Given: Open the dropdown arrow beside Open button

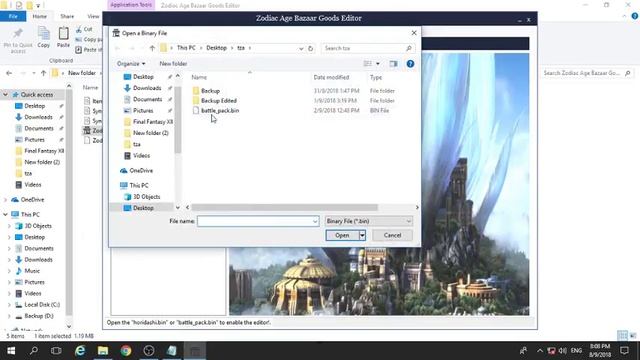Looking at the screenshot, I should click(x=362, y=235).
